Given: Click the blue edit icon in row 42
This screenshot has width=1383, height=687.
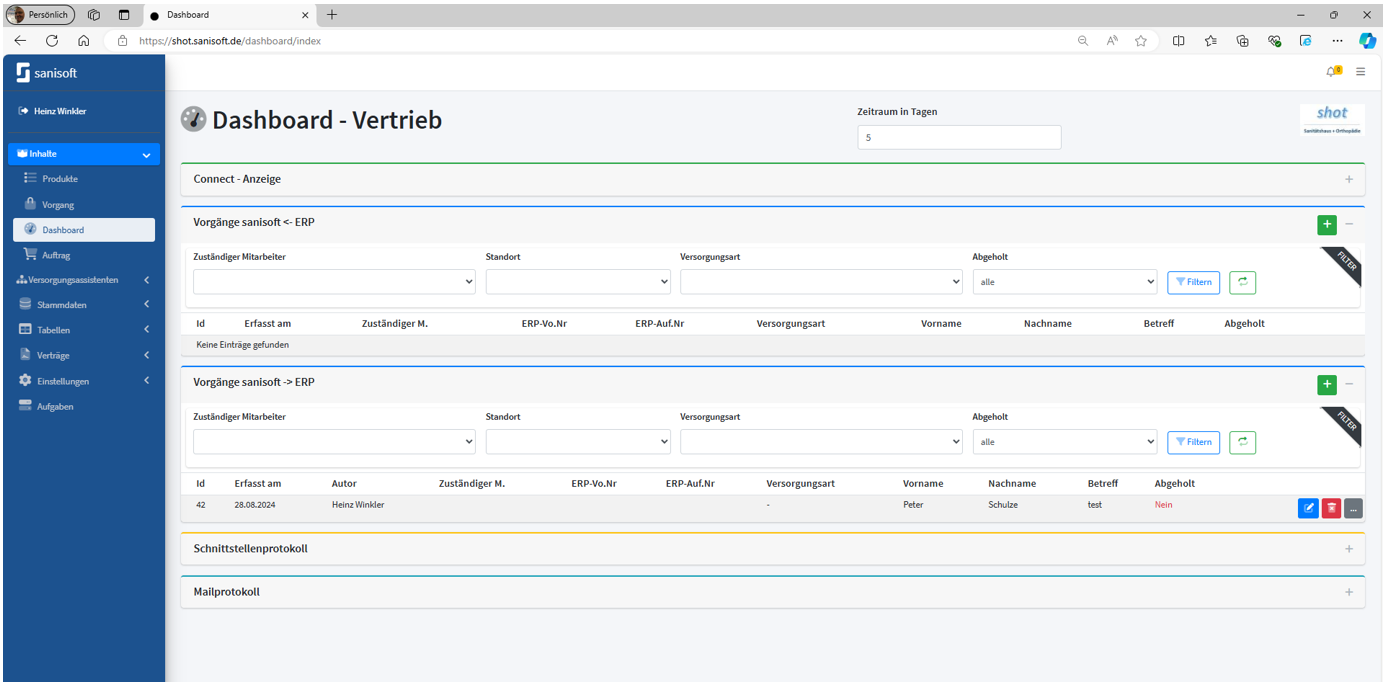Looking at the screenshot, I should click(1307, 508).
